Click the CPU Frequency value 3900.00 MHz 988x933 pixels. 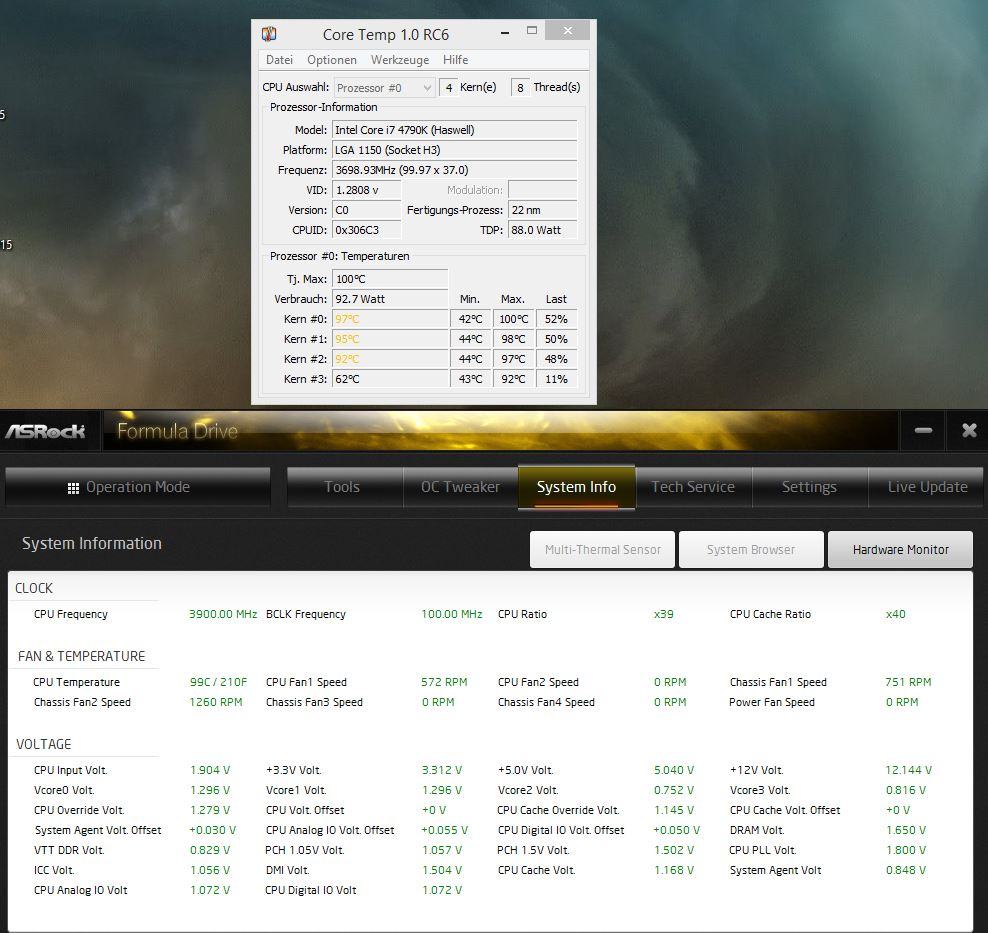tap(223, 614)
